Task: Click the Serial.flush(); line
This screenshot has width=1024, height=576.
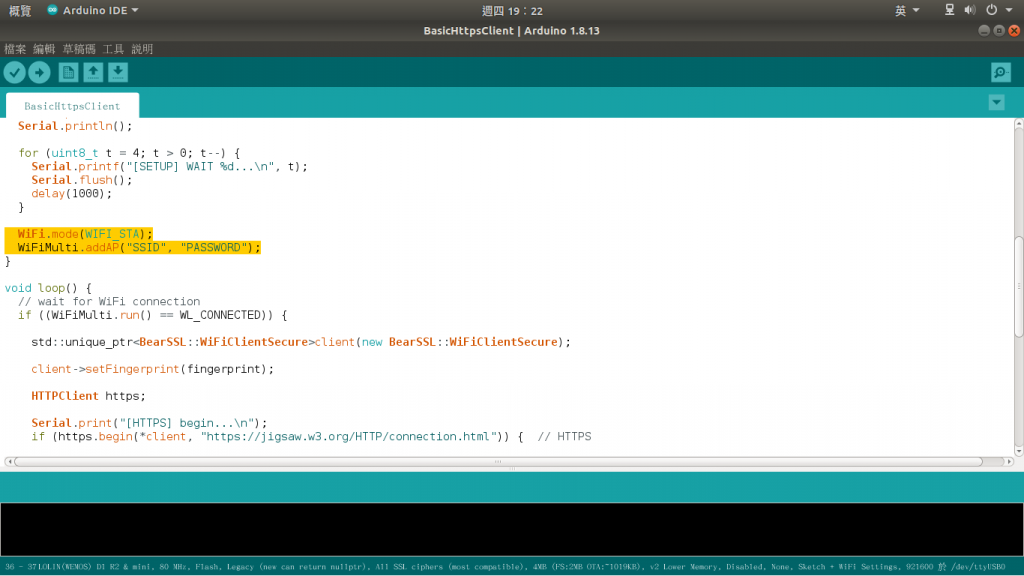Action: pyautogui.click(x=82, y=180)
